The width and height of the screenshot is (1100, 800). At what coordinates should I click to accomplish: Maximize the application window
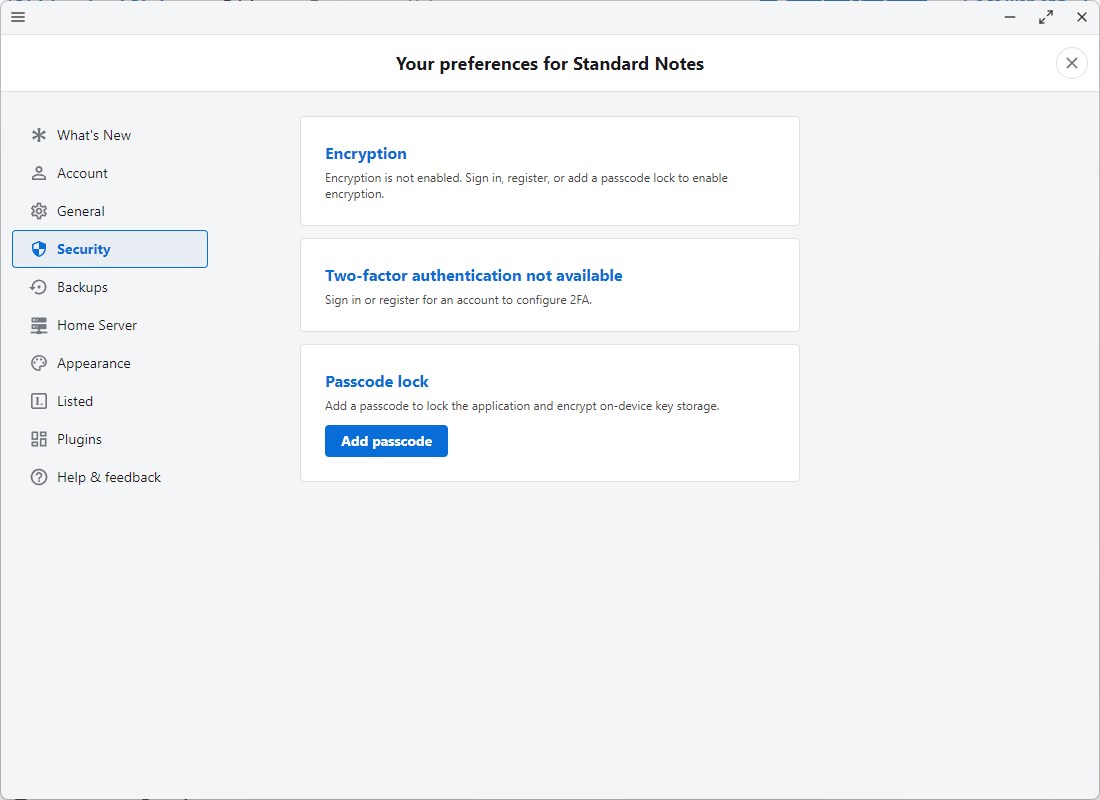(1045, 17)
